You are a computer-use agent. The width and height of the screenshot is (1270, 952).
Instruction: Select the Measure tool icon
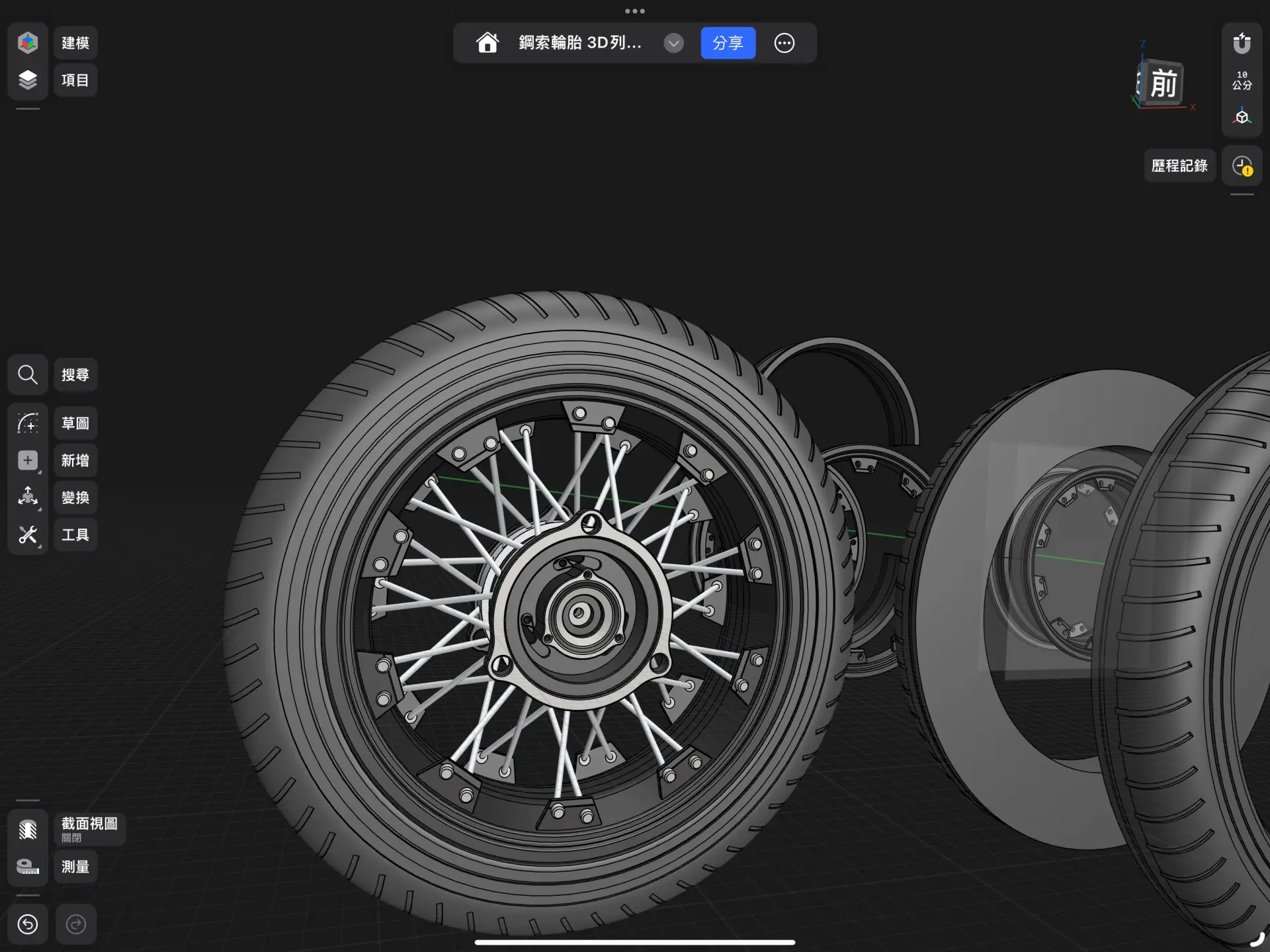(28, 867)
